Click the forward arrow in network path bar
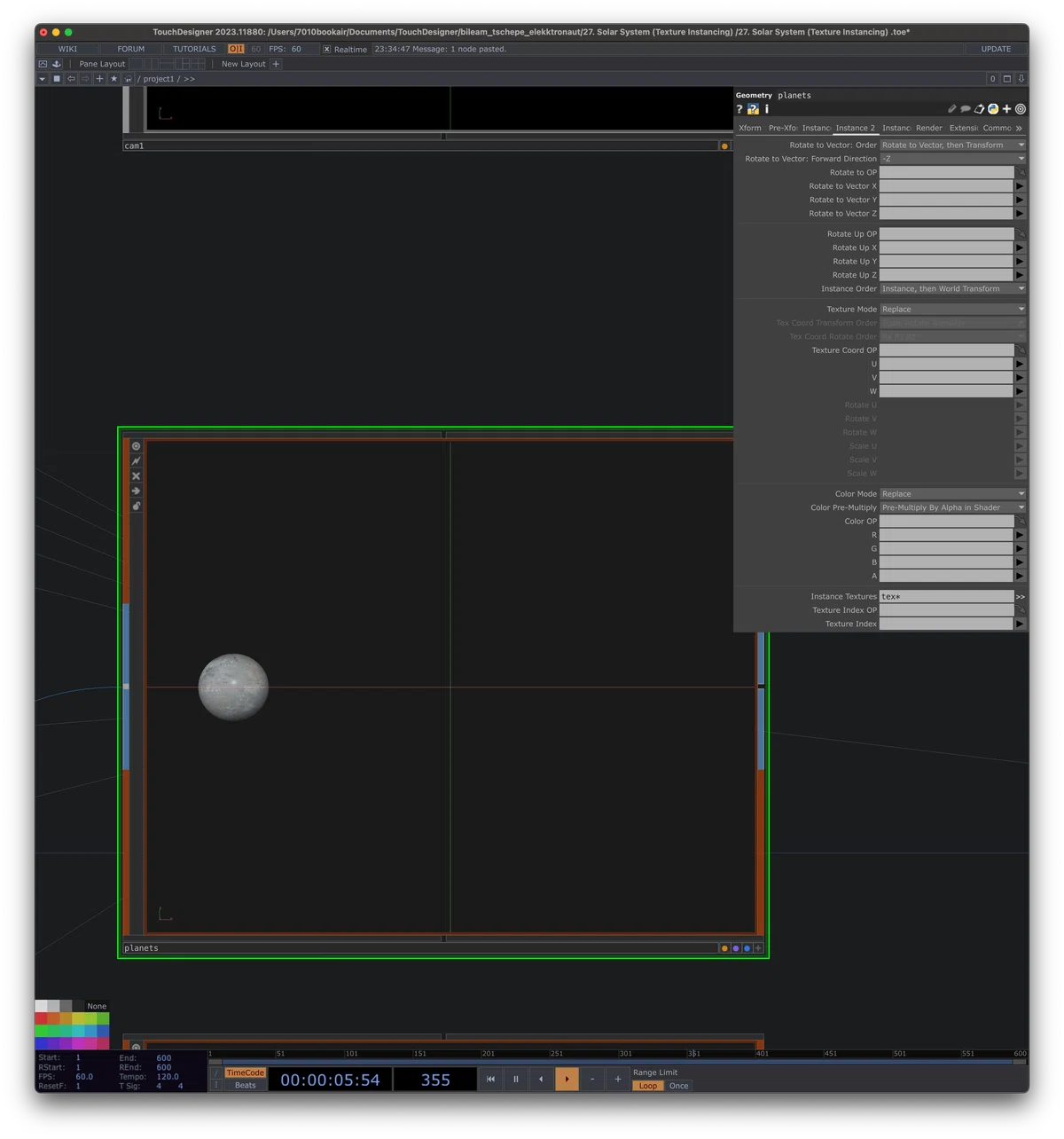This screenshot has height=1139, width=1064. pyautogui.click(x=85, y=79)
